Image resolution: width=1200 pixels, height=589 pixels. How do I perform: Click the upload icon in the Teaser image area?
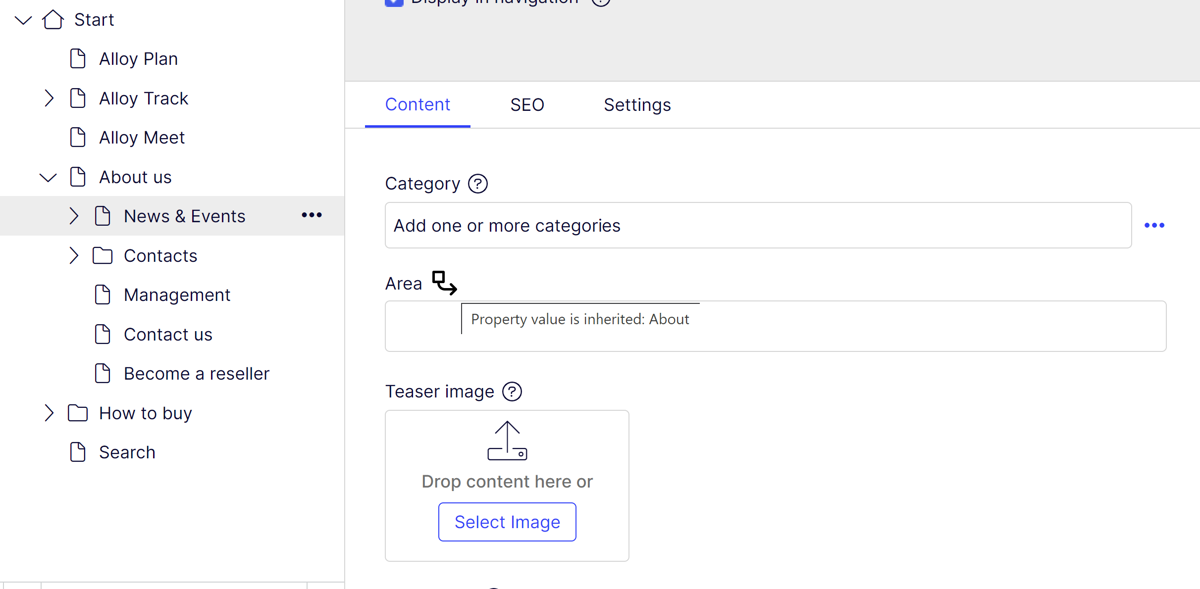tap(507, 440)
